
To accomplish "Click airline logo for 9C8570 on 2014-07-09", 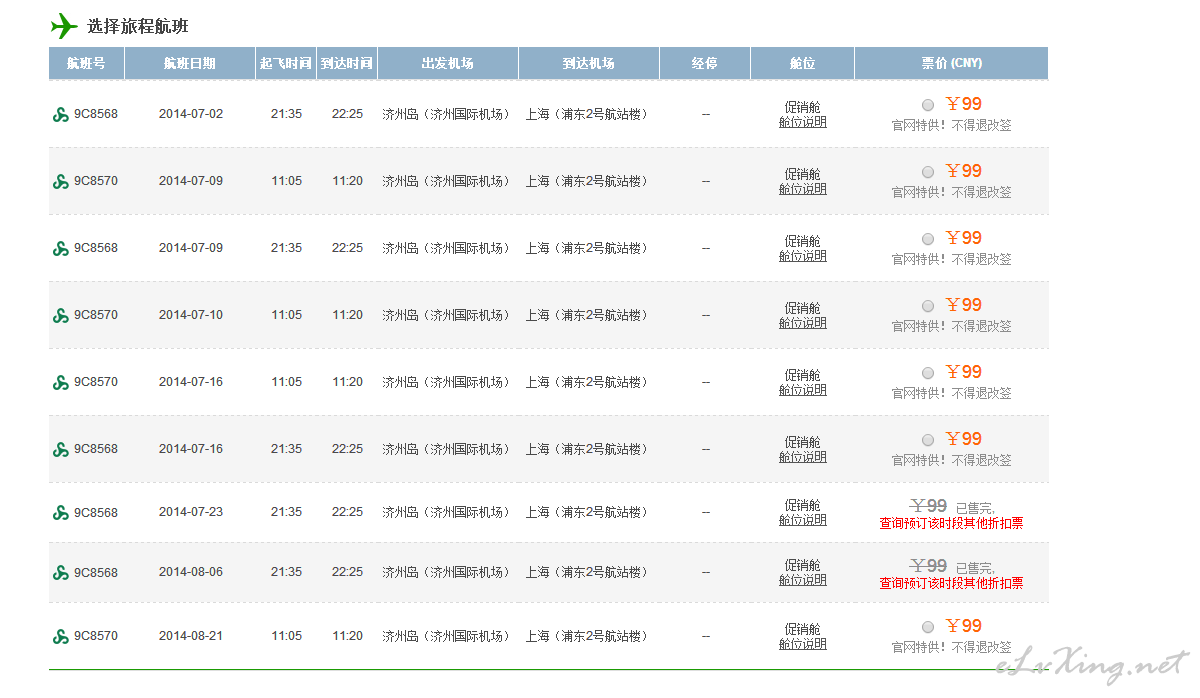I will (x=61, y=182).
